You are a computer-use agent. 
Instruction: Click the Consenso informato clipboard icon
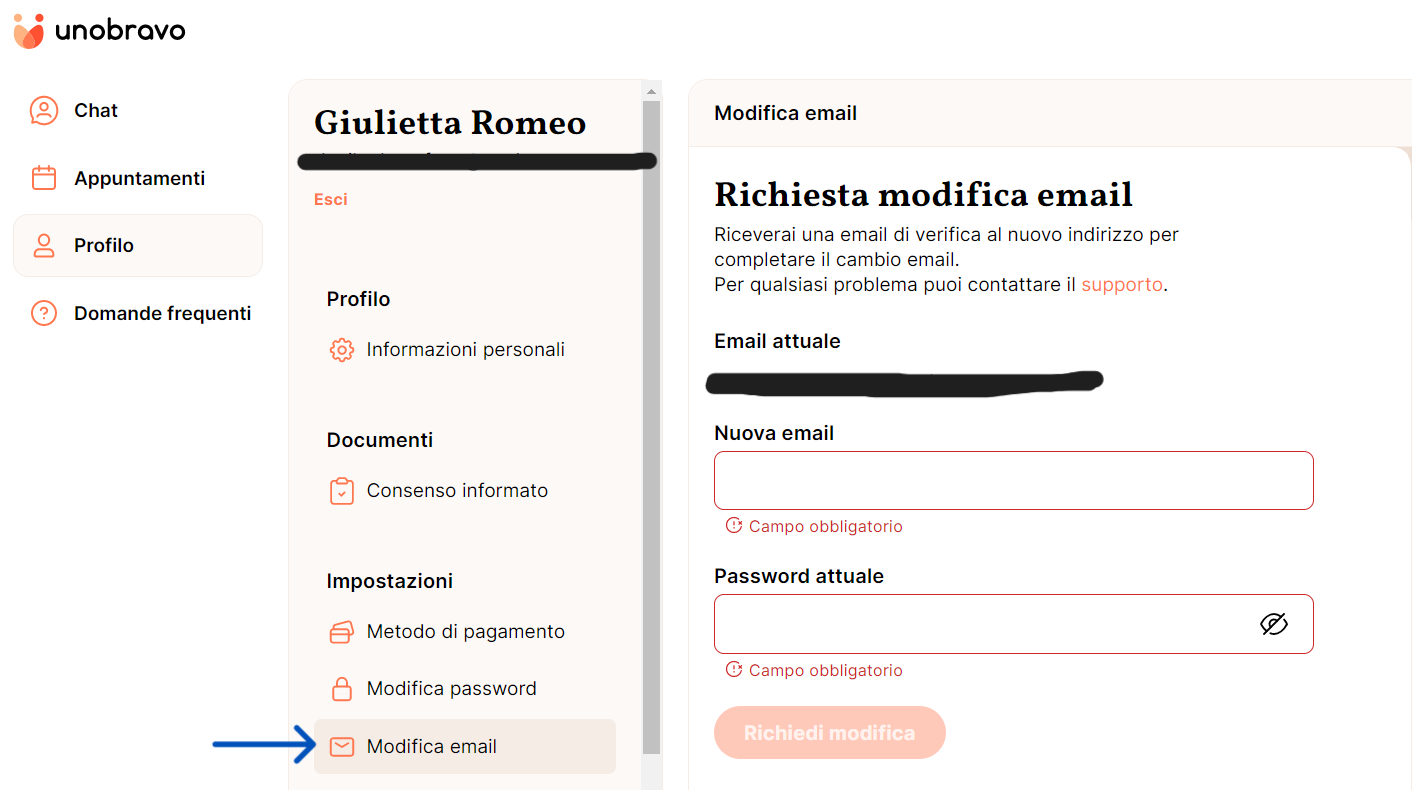click(x=342, y=491)
